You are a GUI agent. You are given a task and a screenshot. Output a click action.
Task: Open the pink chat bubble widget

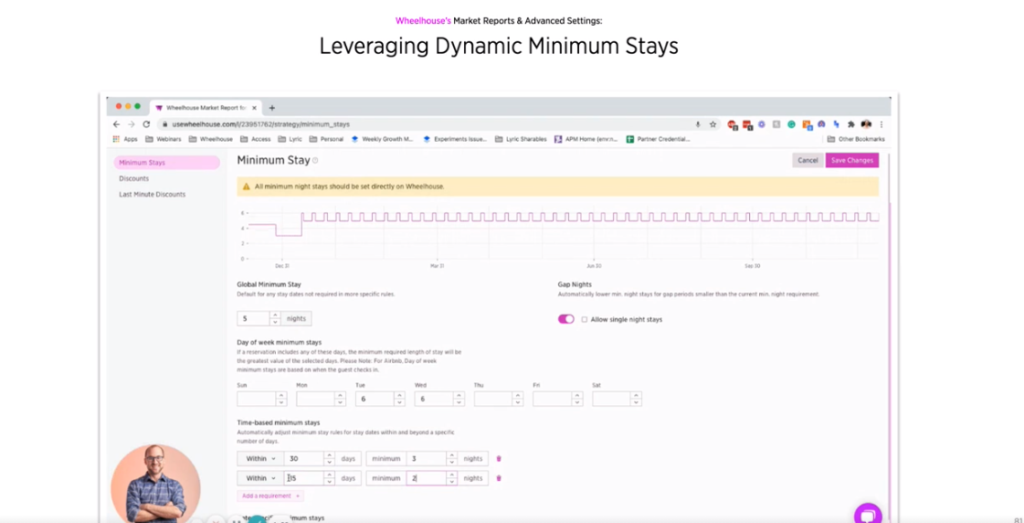[867, 514]
